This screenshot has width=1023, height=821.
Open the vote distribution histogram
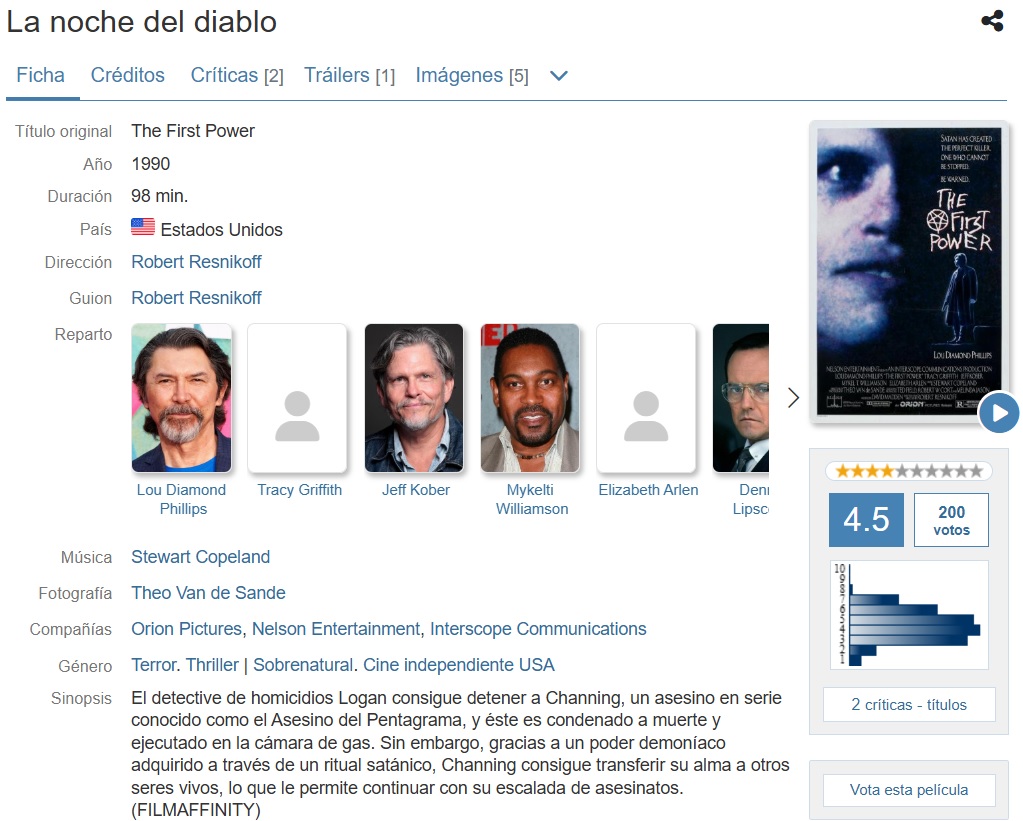(x=909, y=614)
